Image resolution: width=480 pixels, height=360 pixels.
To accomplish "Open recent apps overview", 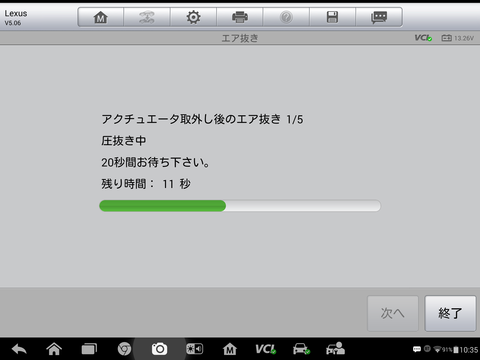I will [89, 349].
